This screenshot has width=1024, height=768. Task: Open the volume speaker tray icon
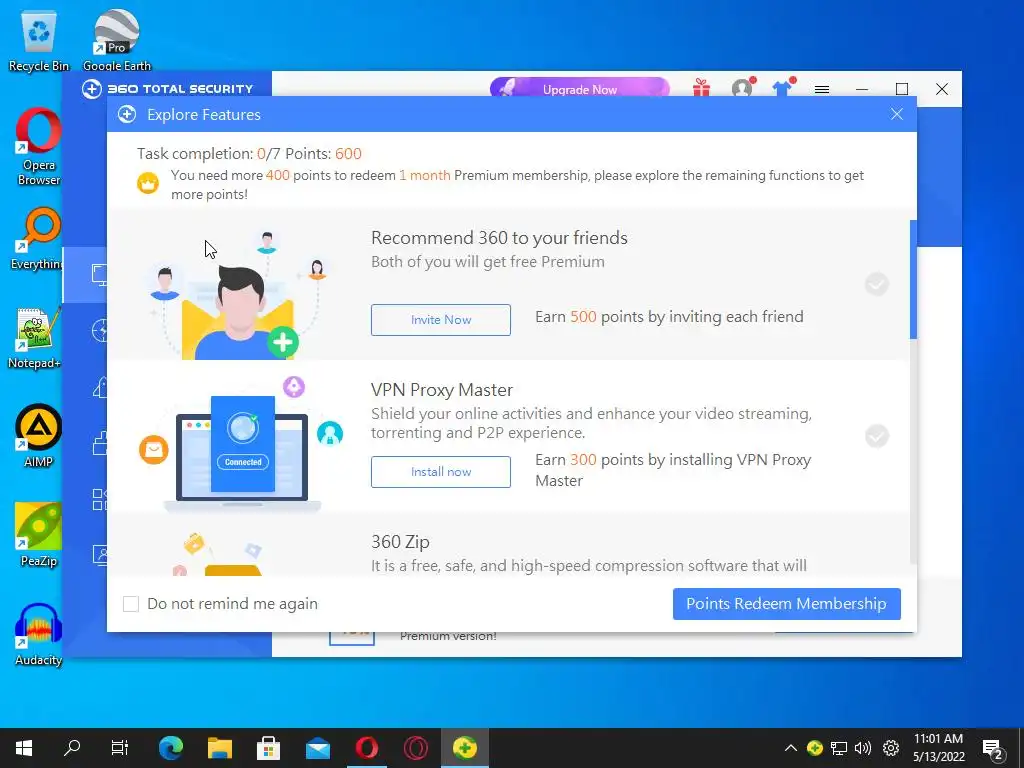[x=863, y=748]
